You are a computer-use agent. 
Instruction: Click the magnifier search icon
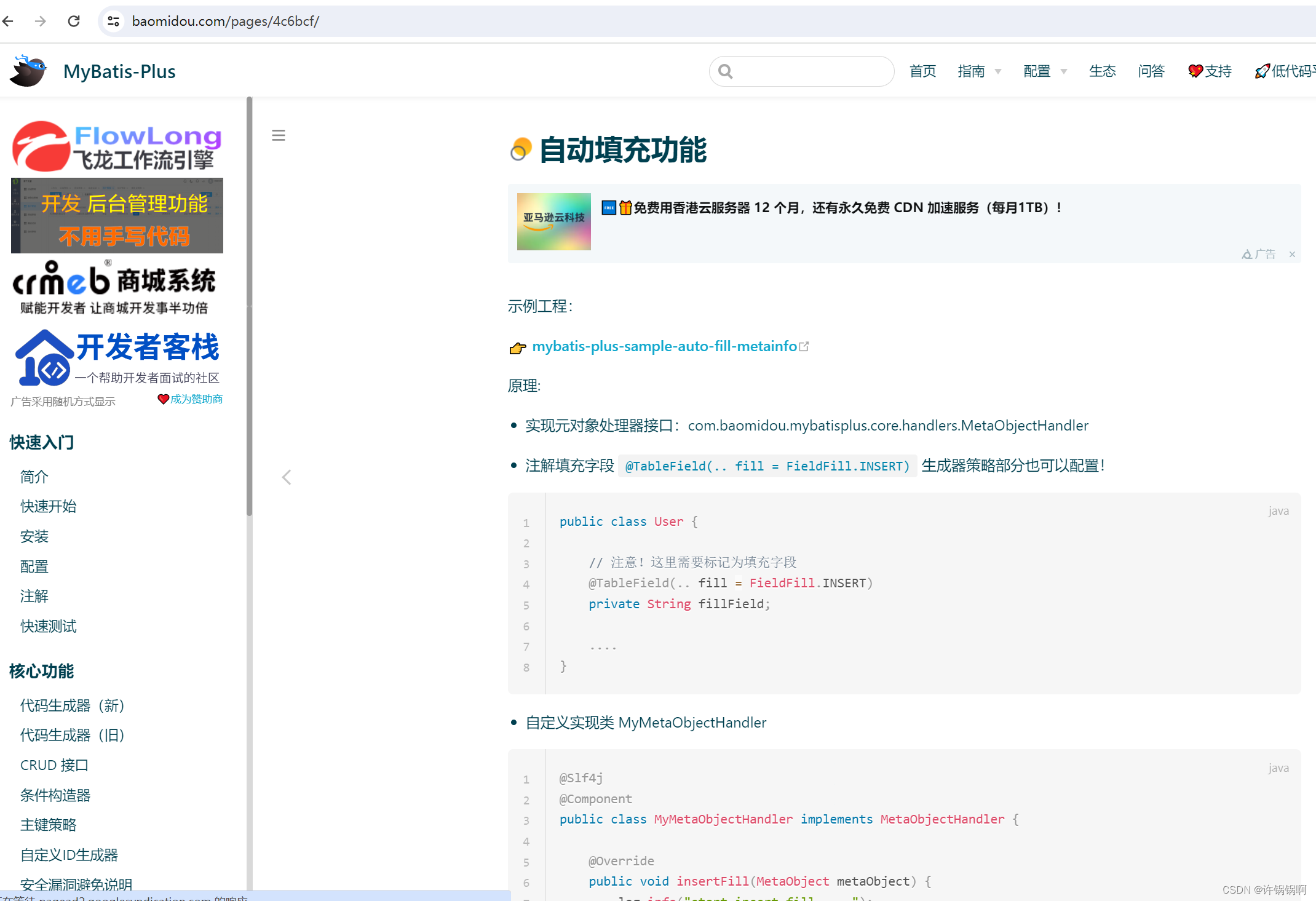click(x=726, y=72)
